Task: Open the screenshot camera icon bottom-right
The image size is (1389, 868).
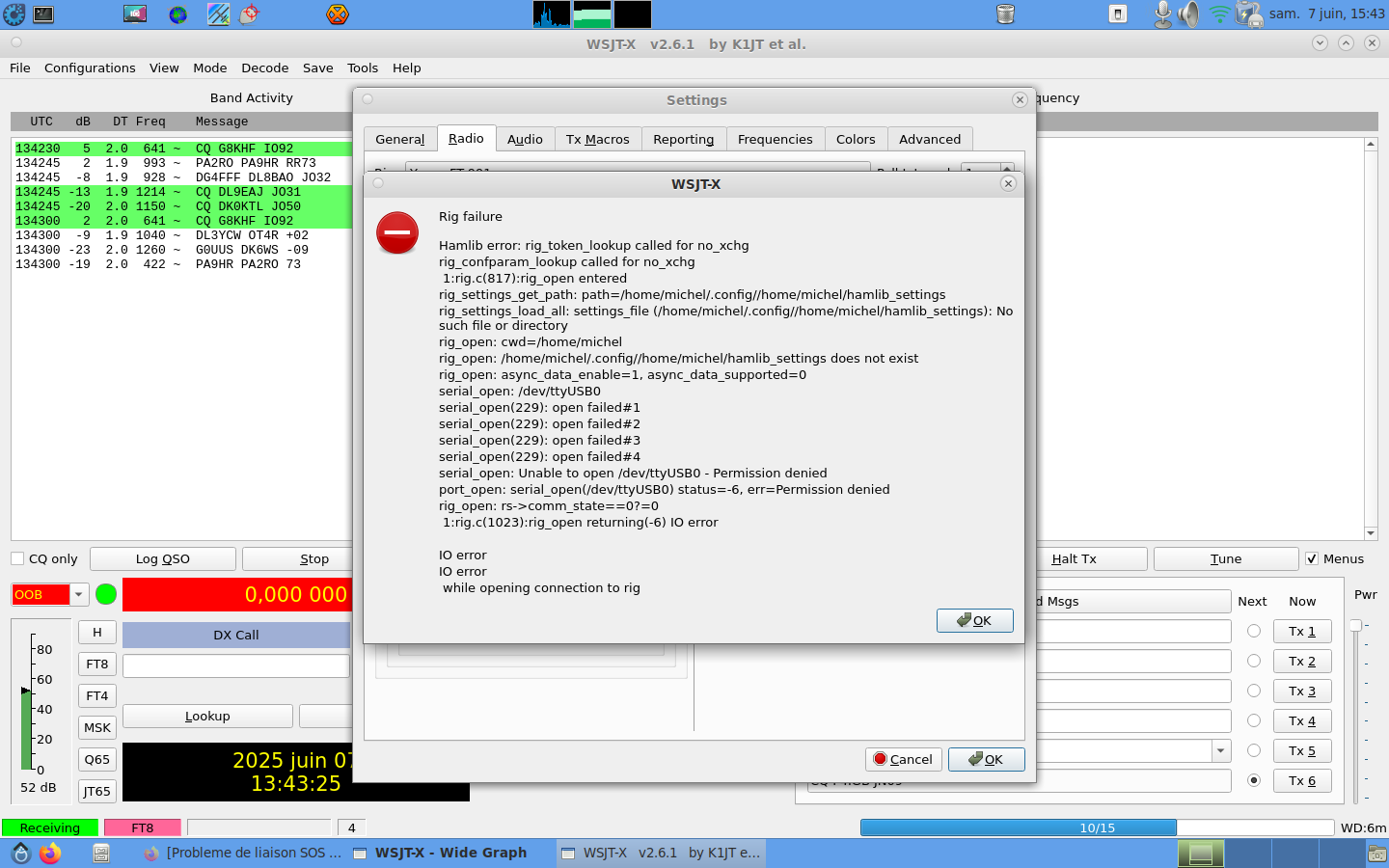Action: 1377,854
